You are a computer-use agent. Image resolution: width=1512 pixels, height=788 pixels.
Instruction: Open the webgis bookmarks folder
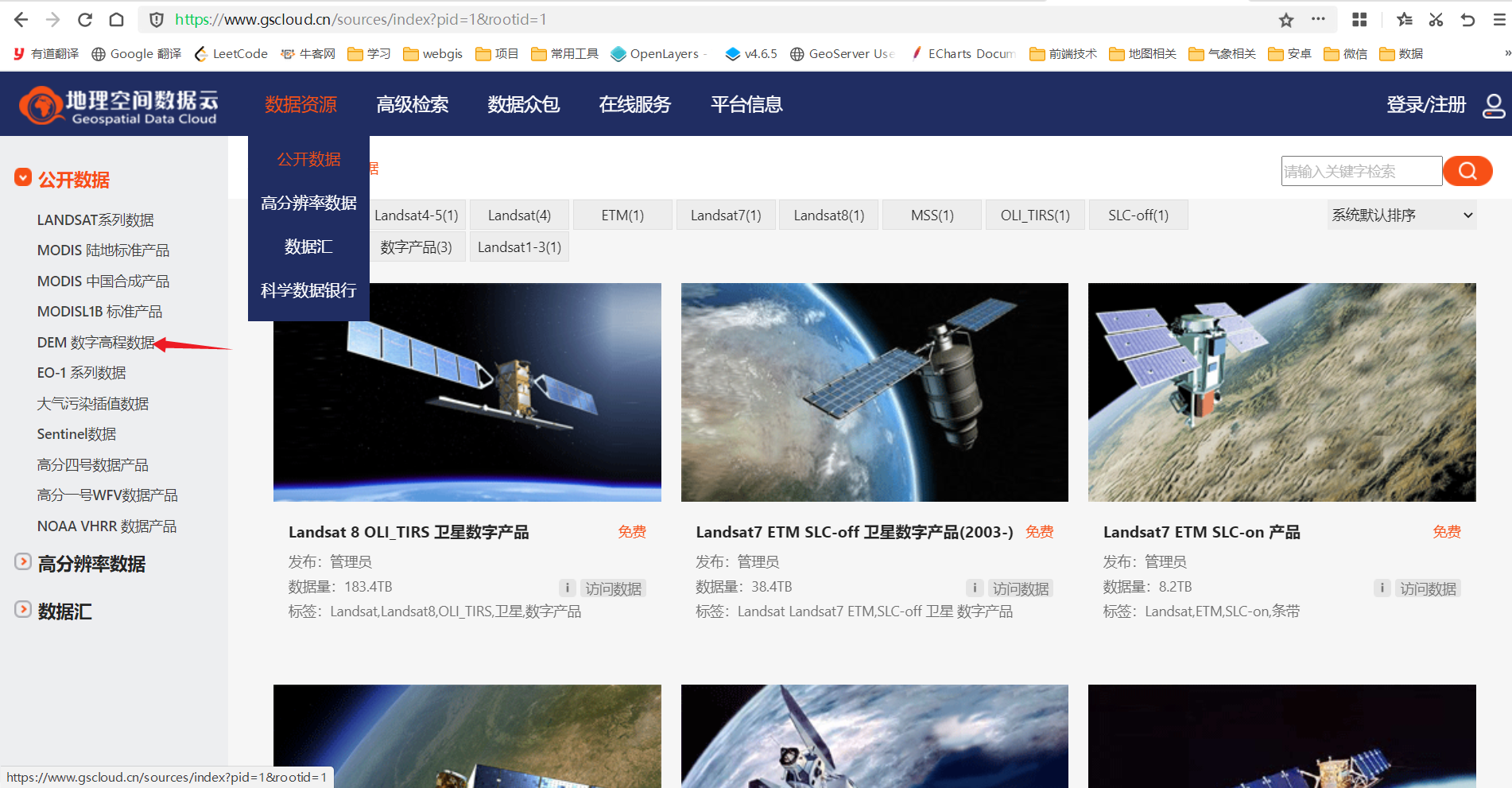(432, 53)
